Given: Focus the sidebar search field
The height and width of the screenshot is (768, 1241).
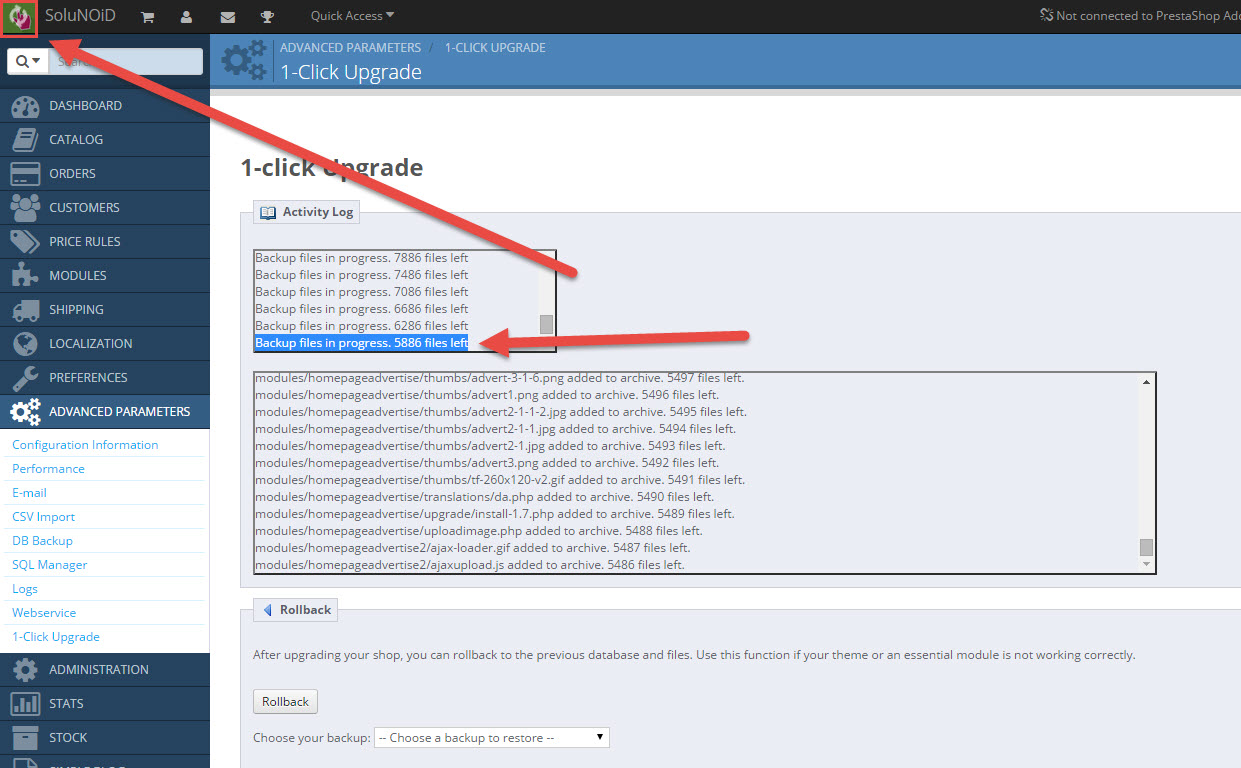Looking at the screenshot, I should tap(125, 61).
